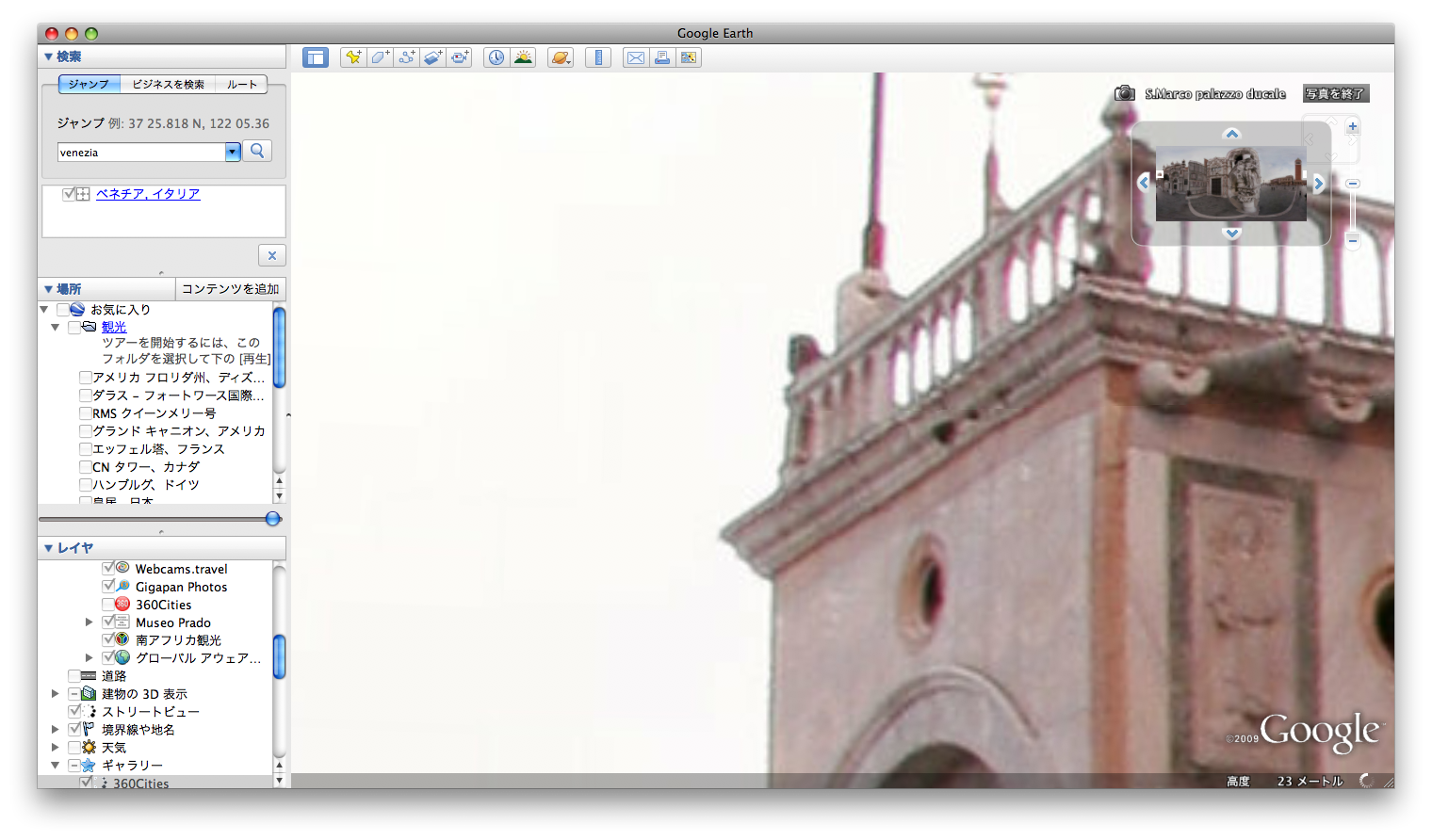
Task: Clear search results with the X button
Action: click(271, 255)
